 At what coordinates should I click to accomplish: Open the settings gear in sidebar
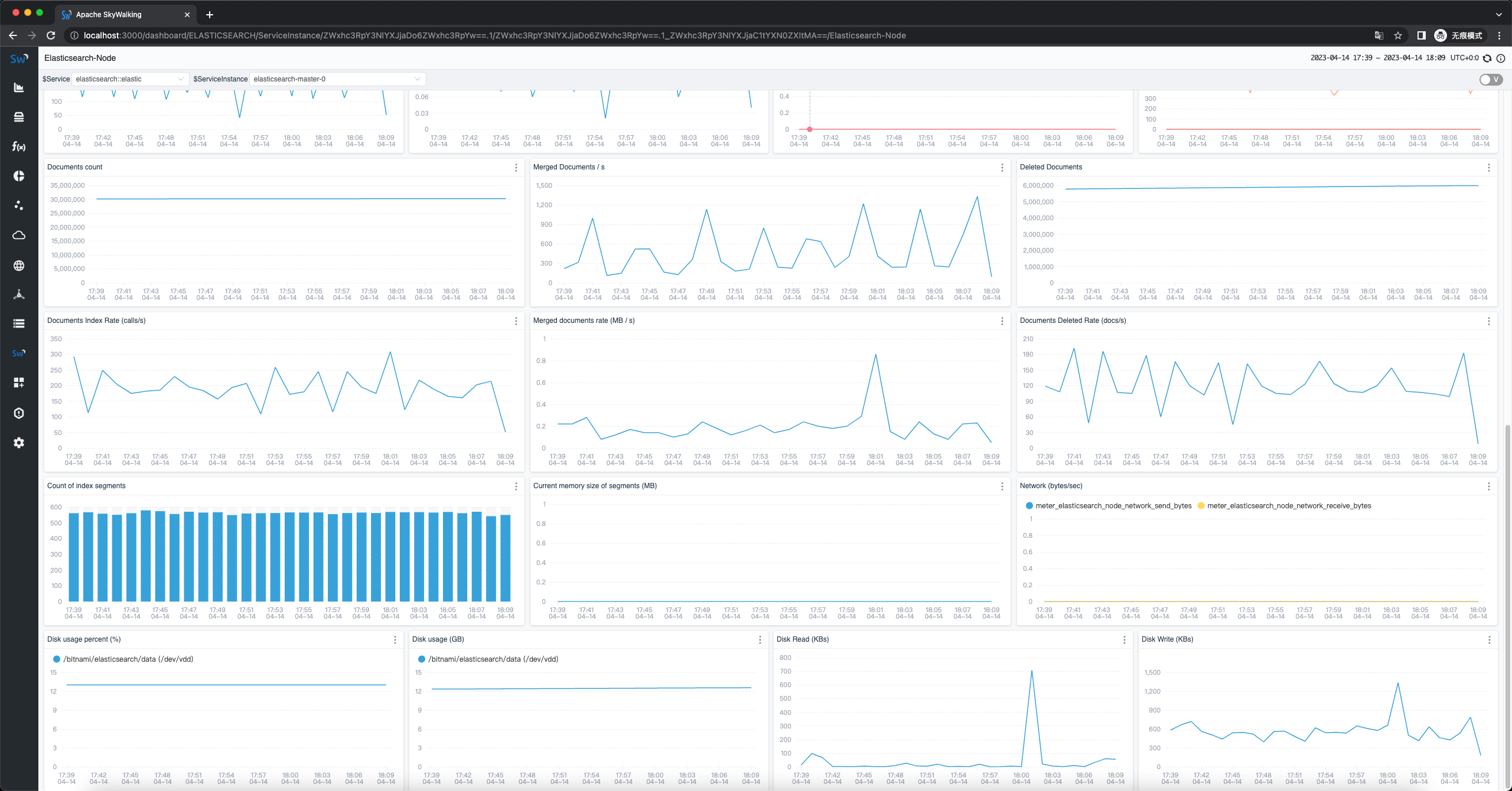coord(19,443)
